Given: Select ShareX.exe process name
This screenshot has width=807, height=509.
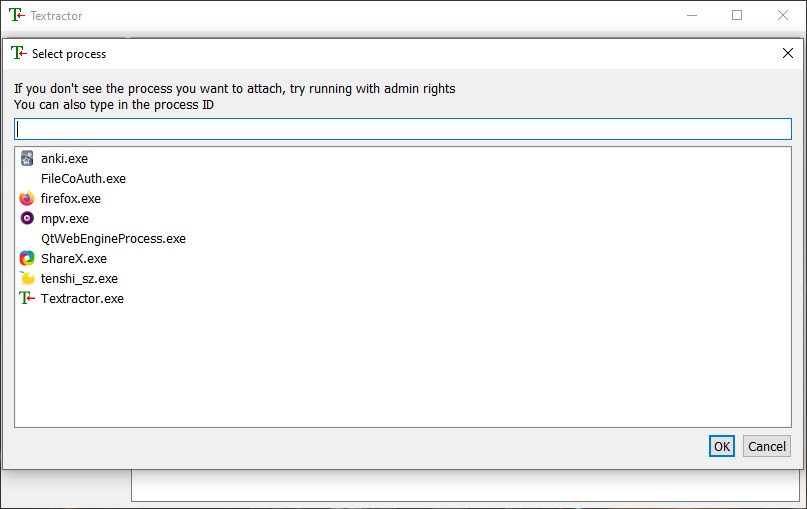Looking at the screenshot, I should [x=74, y=258].
